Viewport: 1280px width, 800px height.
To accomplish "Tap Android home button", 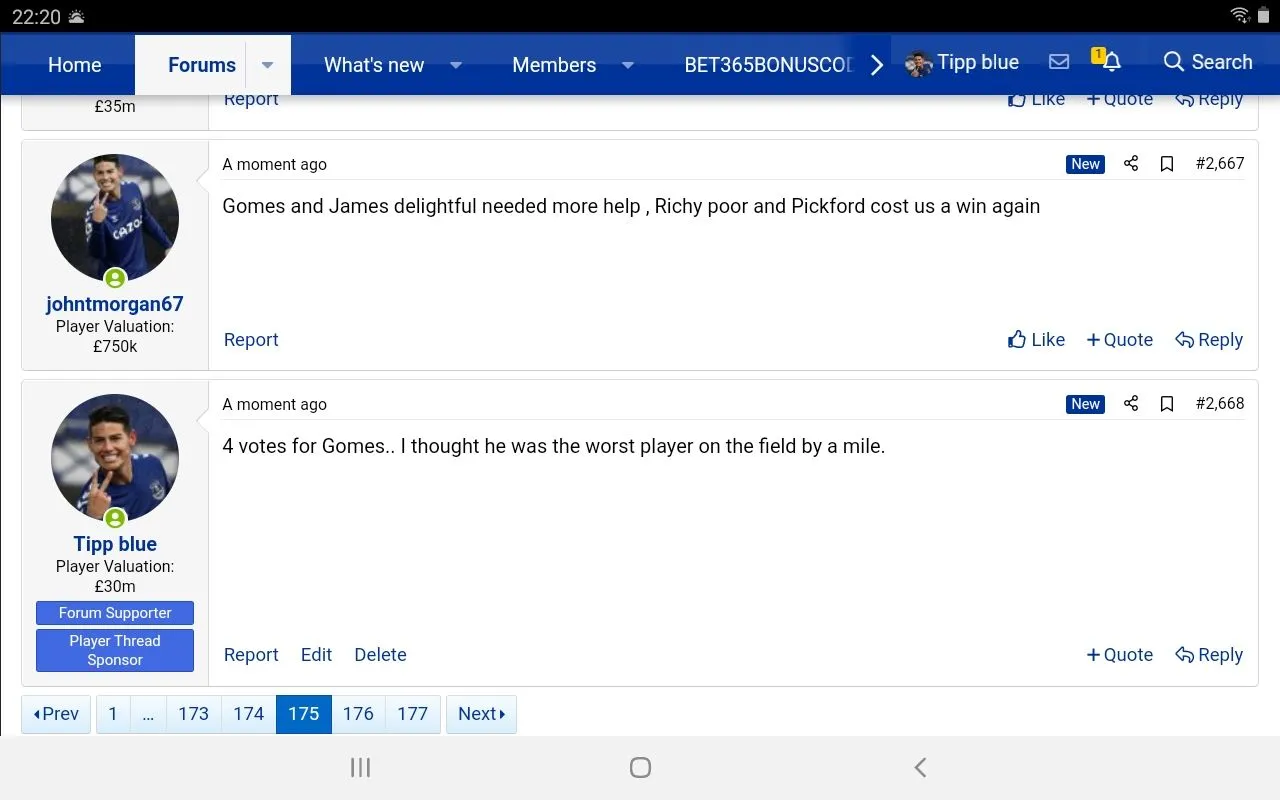I will click(x=640, y=767).
